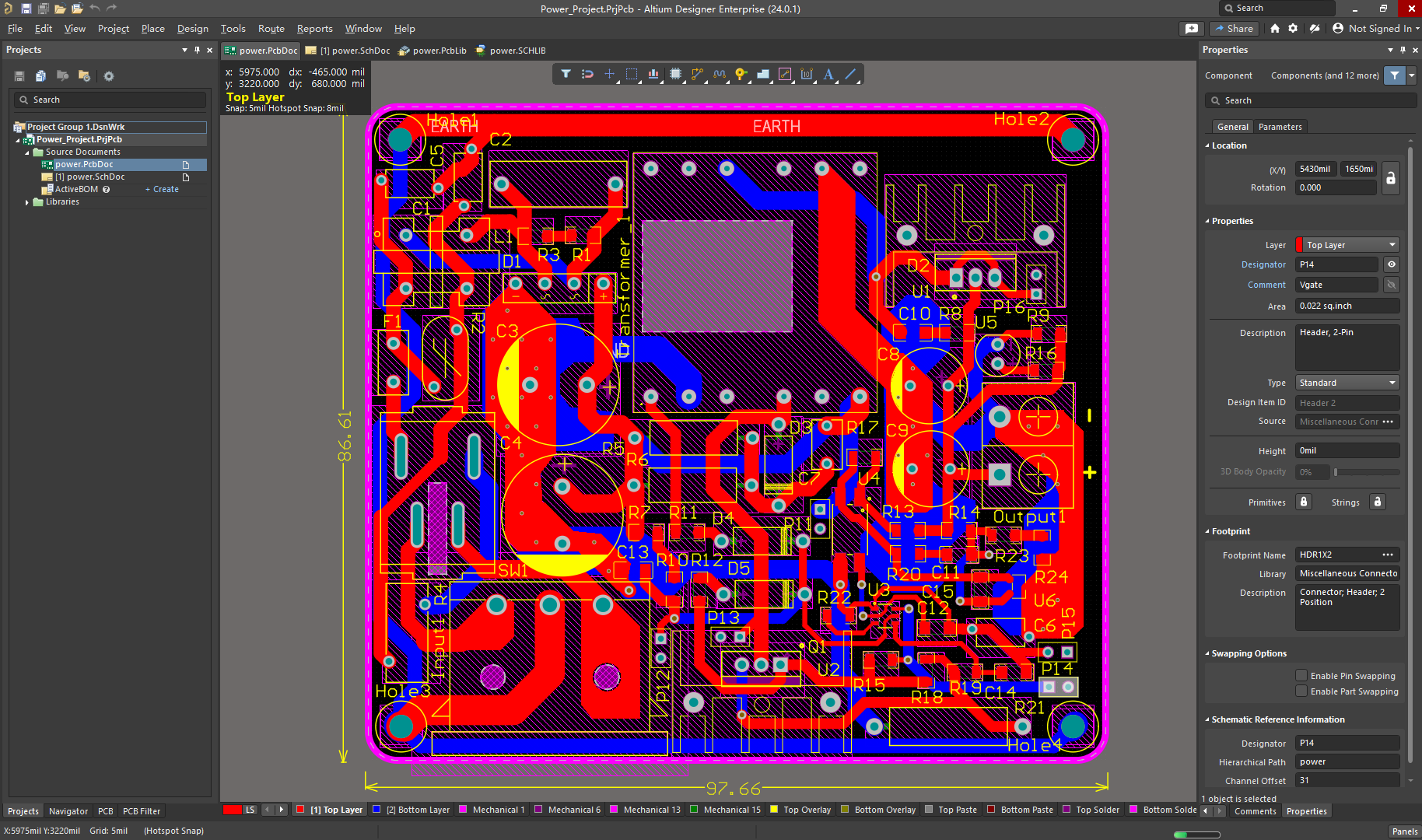Toggle Designator visibility eye icon
This screenshot has height=840, width=1422.
click(x=1392, y=264)
